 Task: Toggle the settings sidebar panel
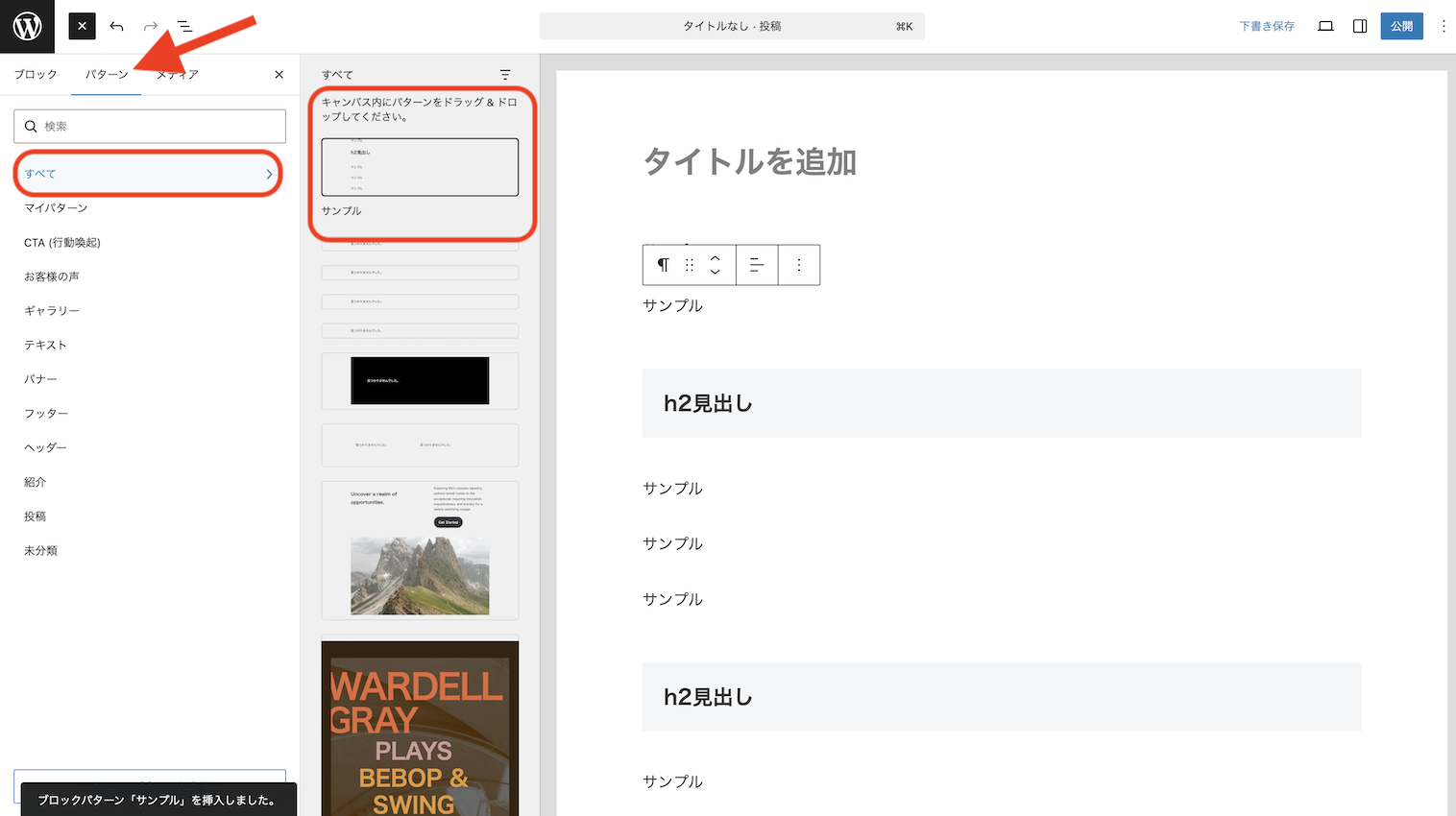pyautogui.click(x=1360, y=26)
